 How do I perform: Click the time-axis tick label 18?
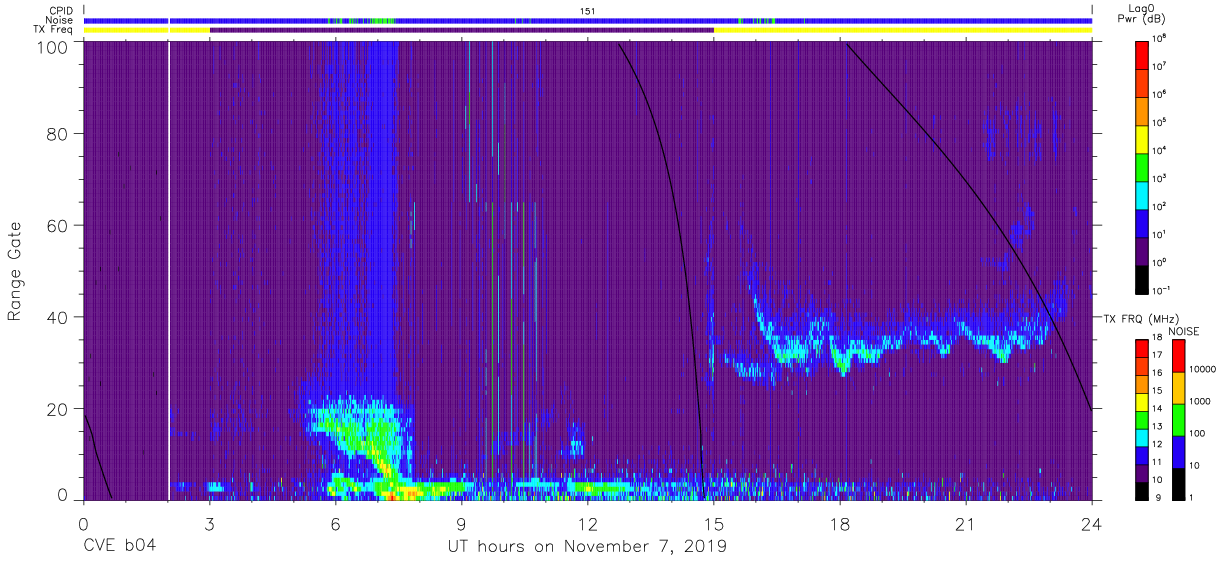pyautogui.click(x=840, y=524)
